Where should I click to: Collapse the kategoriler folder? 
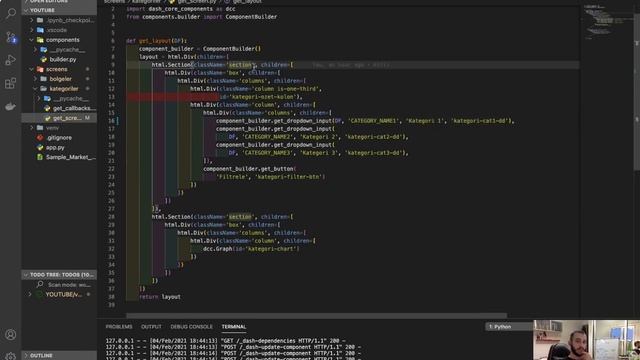[x=36, y=89]
